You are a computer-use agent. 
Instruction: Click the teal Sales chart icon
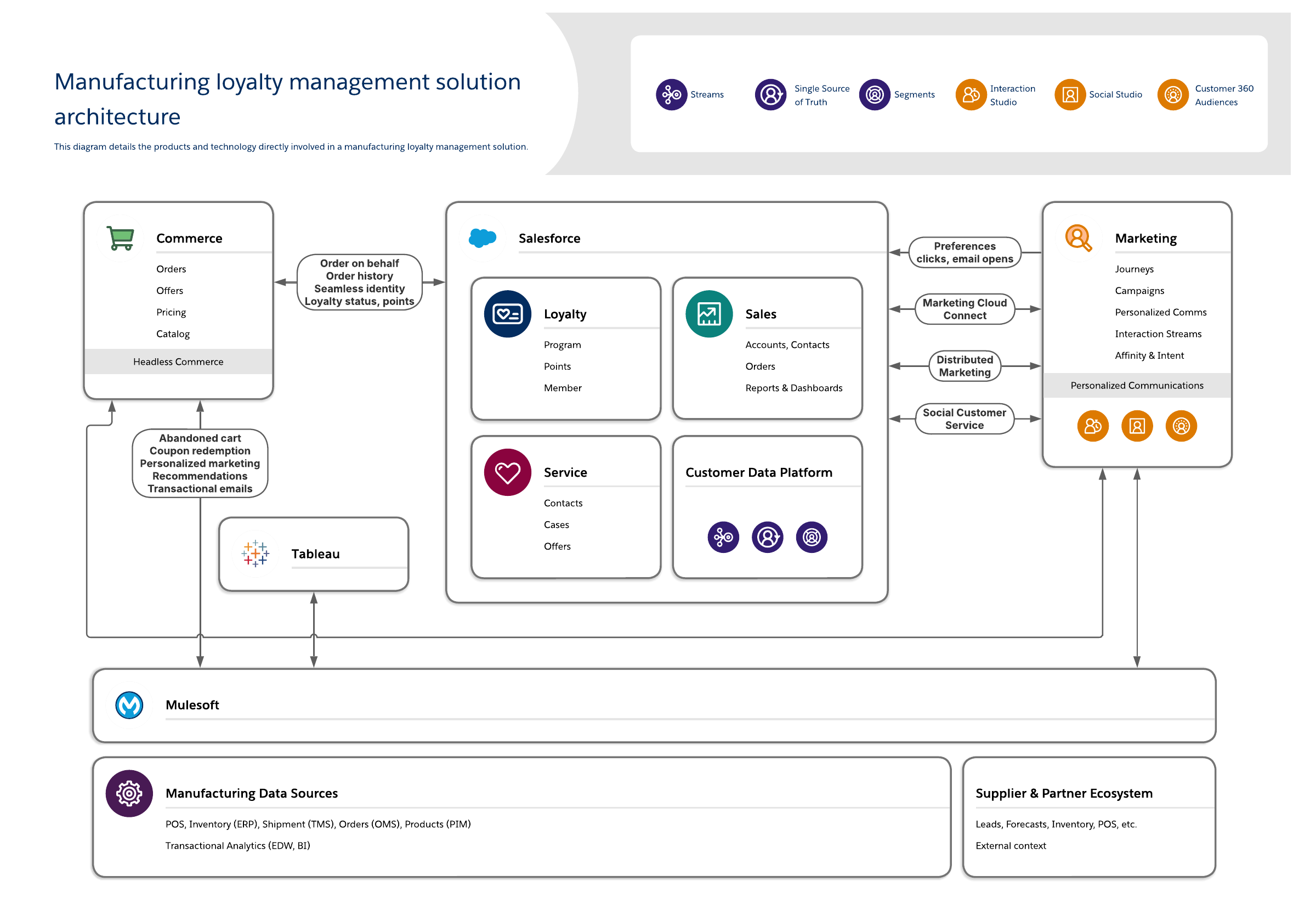(708, 314)
